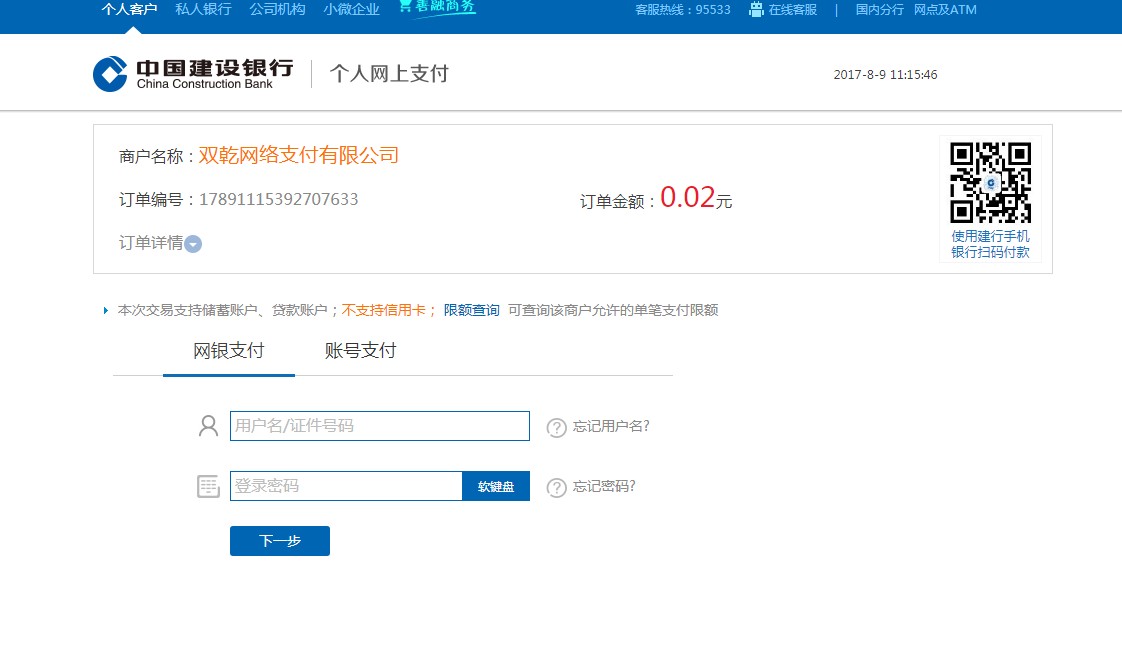Viewport: 1122px width, 662px height.
Task: Click the blue triangle bullet before 本次交易
Action: coord(106,311)
